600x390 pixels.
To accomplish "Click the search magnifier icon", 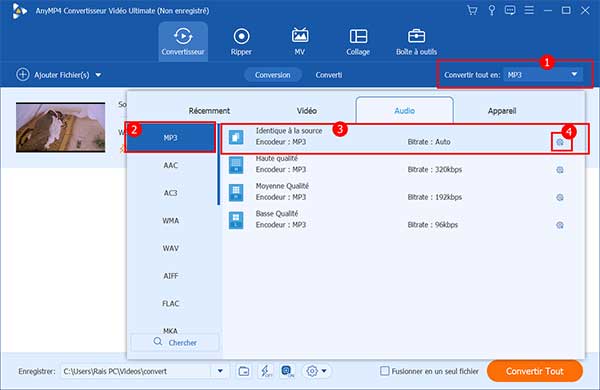I will pyautogui.click(x=158, y=341).
